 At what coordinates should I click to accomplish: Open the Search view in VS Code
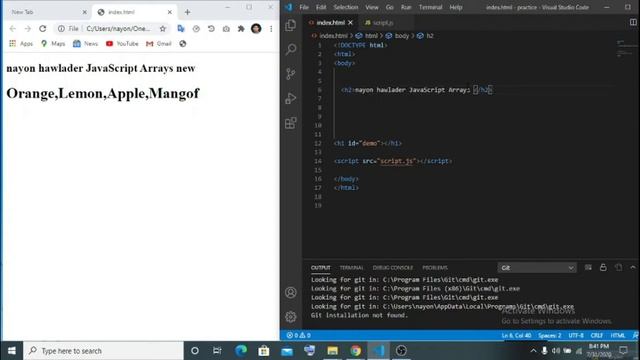(291, 49)
